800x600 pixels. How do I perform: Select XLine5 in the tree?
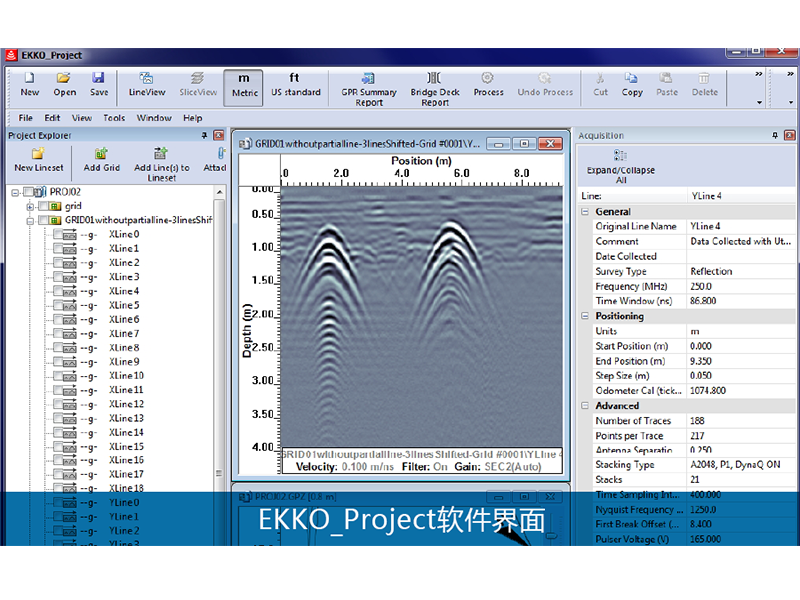click(x=124, y=305)
